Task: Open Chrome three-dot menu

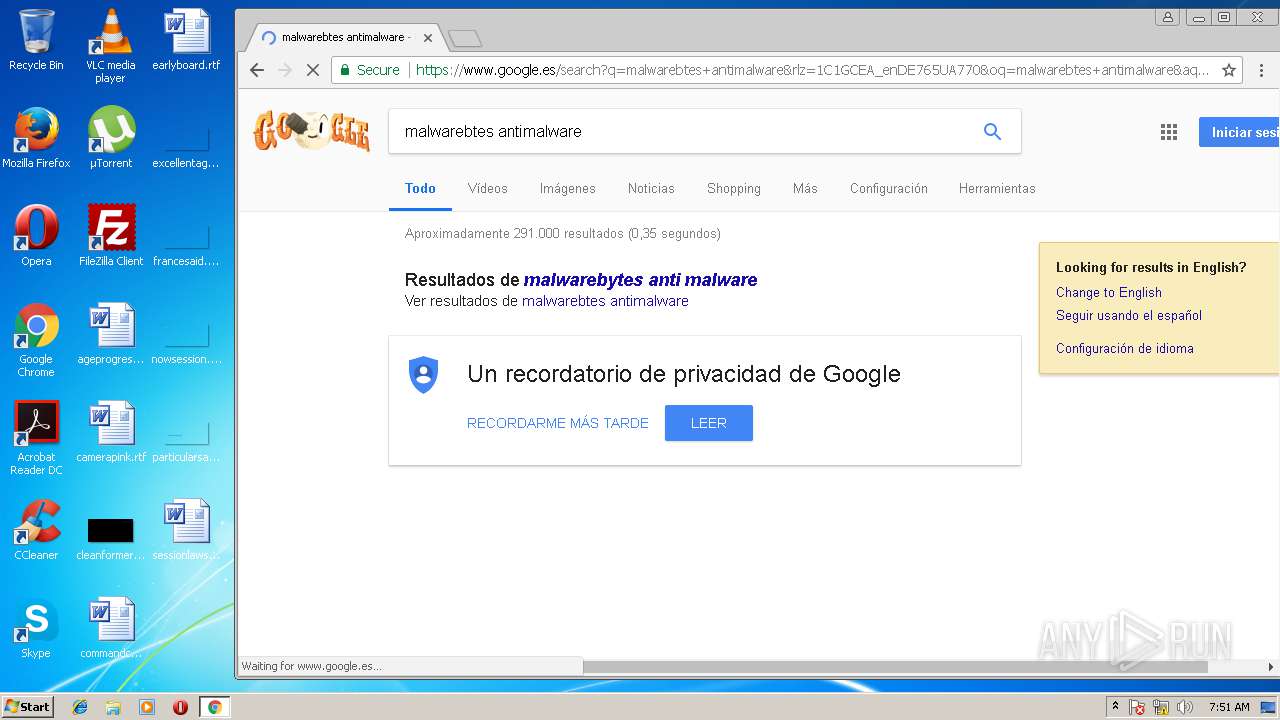Action: (x=1261, y=70)
